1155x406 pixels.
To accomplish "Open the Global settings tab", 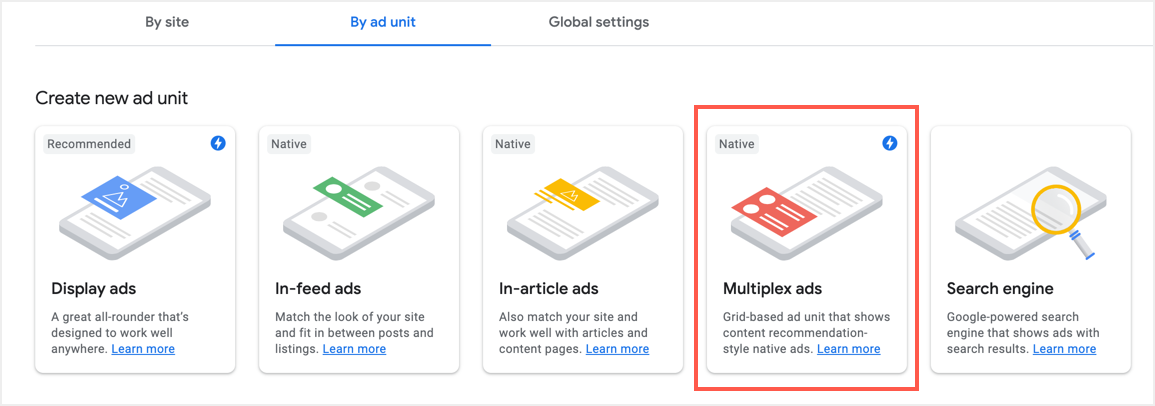I will tap(599, 22).
